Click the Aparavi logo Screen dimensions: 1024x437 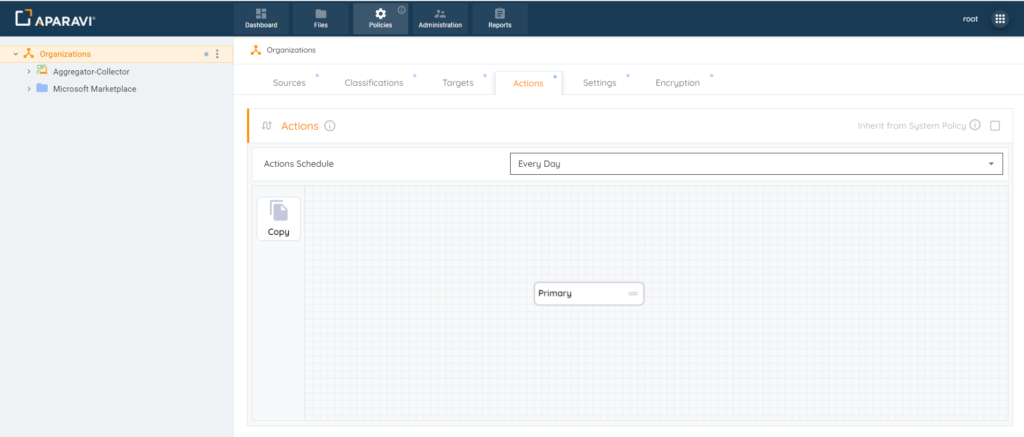(56, 19)
